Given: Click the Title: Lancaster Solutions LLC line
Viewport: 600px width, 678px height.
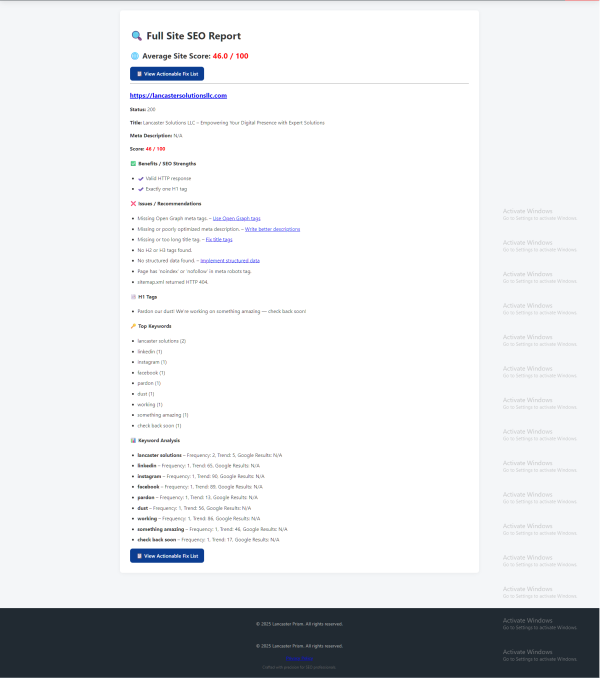Looking at the screenshot, I should 227,123.
